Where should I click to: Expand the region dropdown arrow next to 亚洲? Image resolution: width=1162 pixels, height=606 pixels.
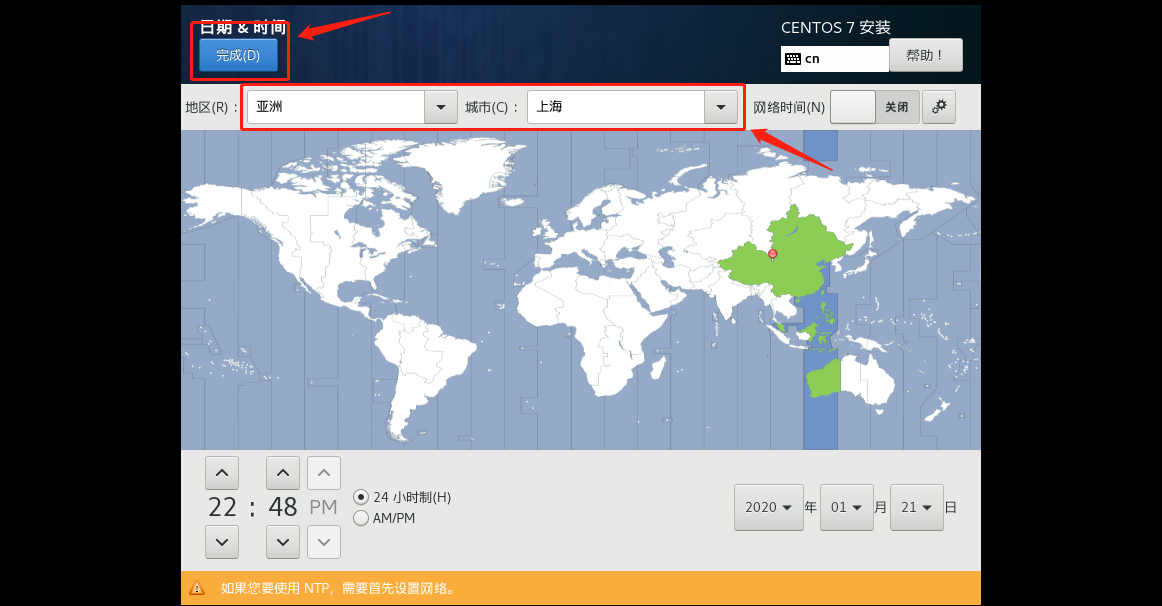point(441,107)
